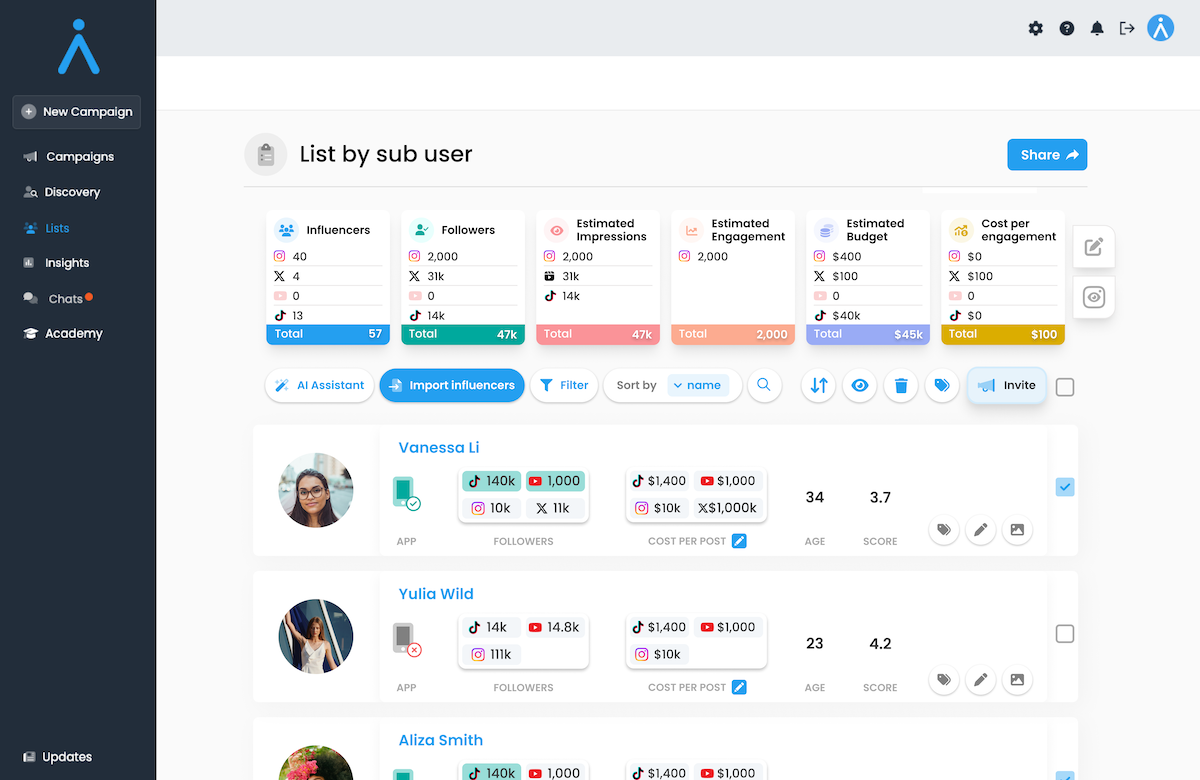Click the New Campaign button
This screenshot has width=1200, height=780.
tap(77, 112)
